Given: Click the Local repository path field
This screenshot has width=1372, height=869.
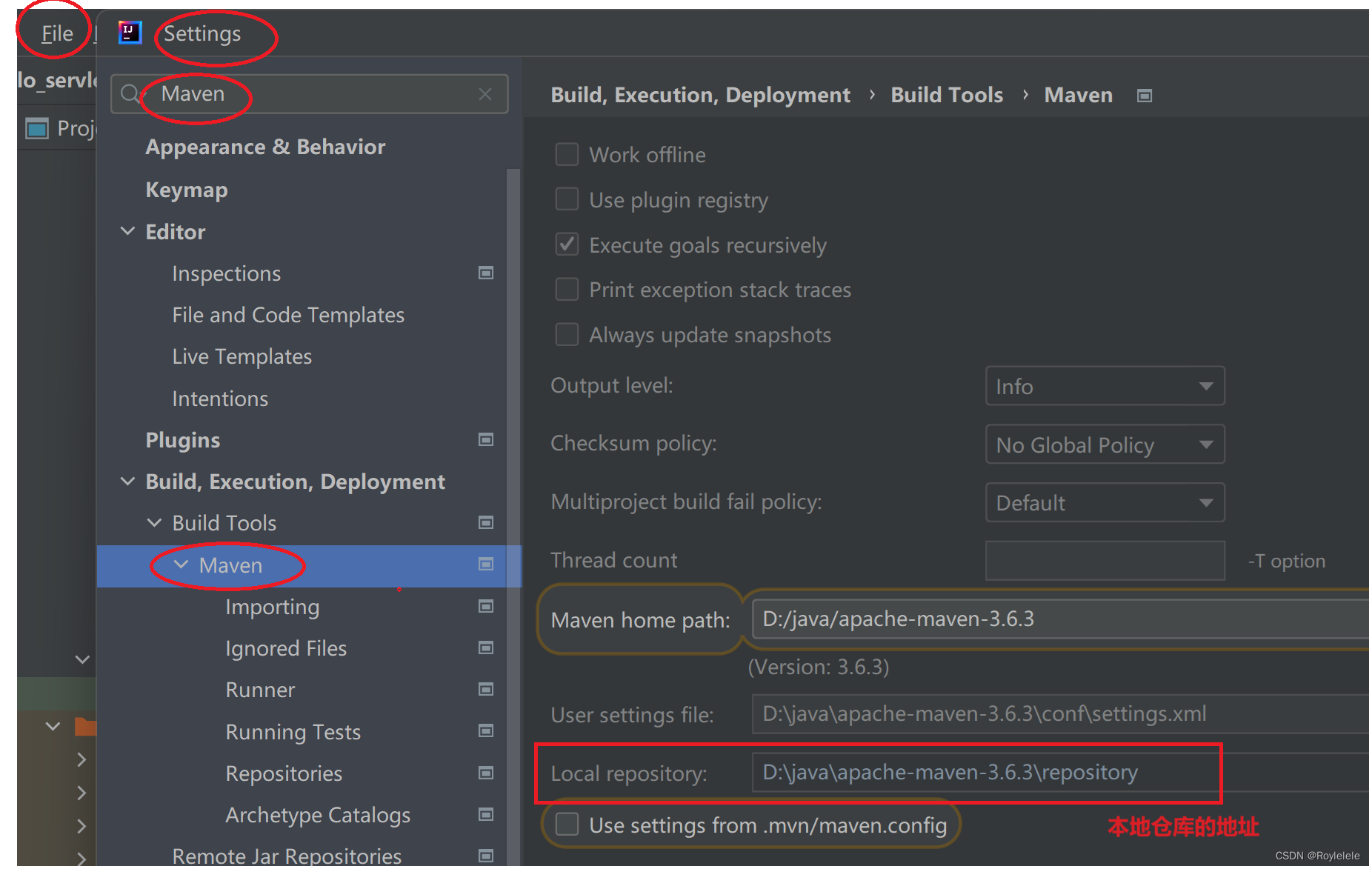Looking at the screenshot, I should (x=1060, y=773).
